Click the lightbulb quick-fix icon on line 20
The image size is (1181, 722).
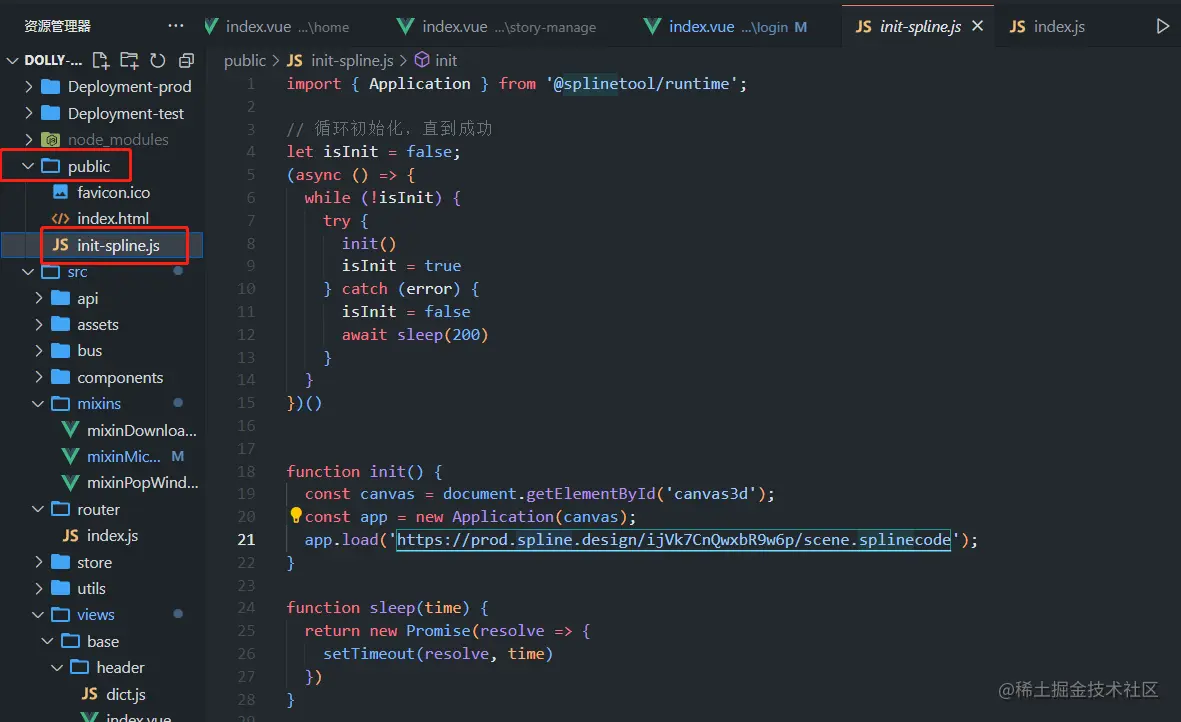(296, 516)
